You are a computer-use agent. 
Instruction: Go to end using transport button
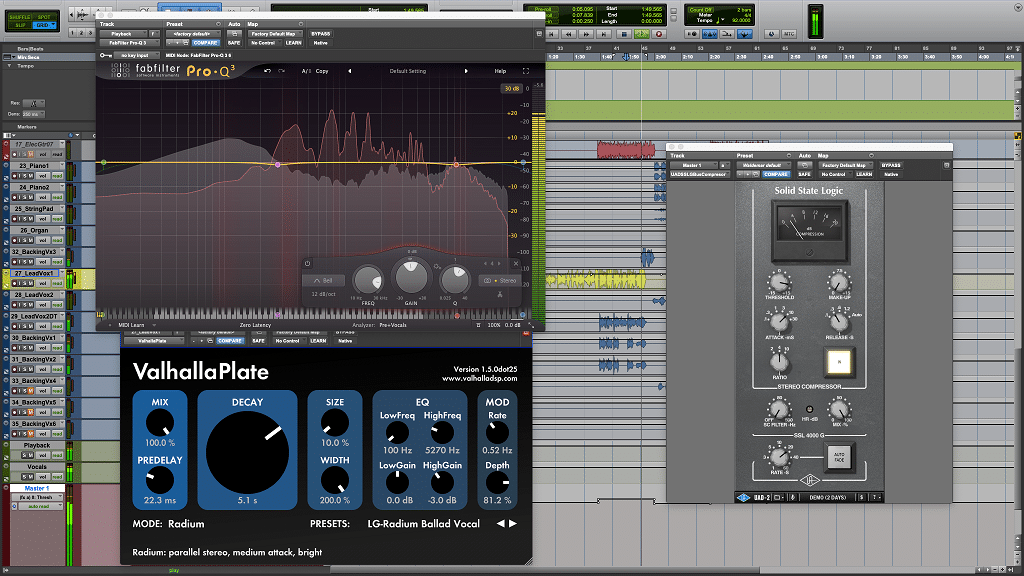pyautogui.click(x=604, y=34)
